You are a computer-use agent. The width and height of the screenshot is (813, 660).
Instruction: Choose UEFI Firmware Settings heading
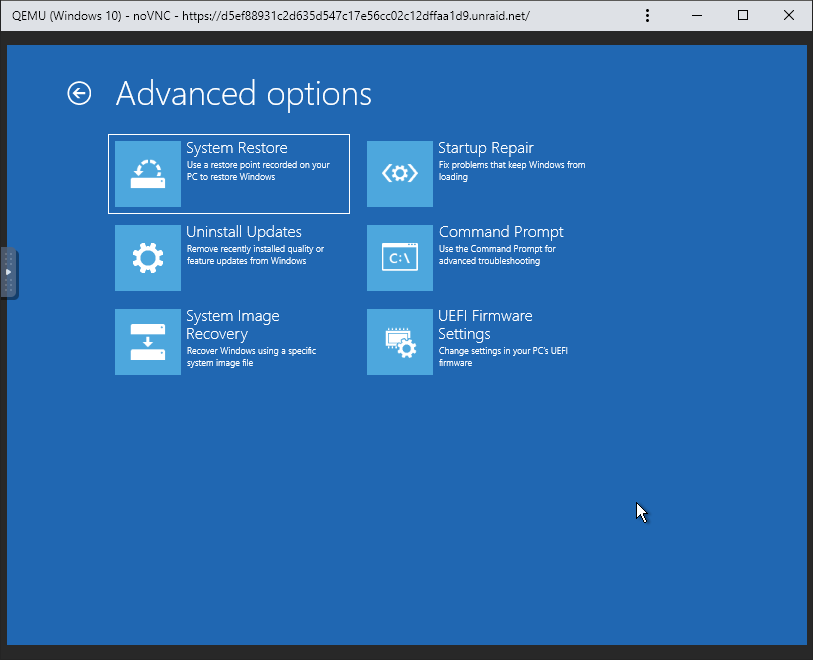point(485,325)
